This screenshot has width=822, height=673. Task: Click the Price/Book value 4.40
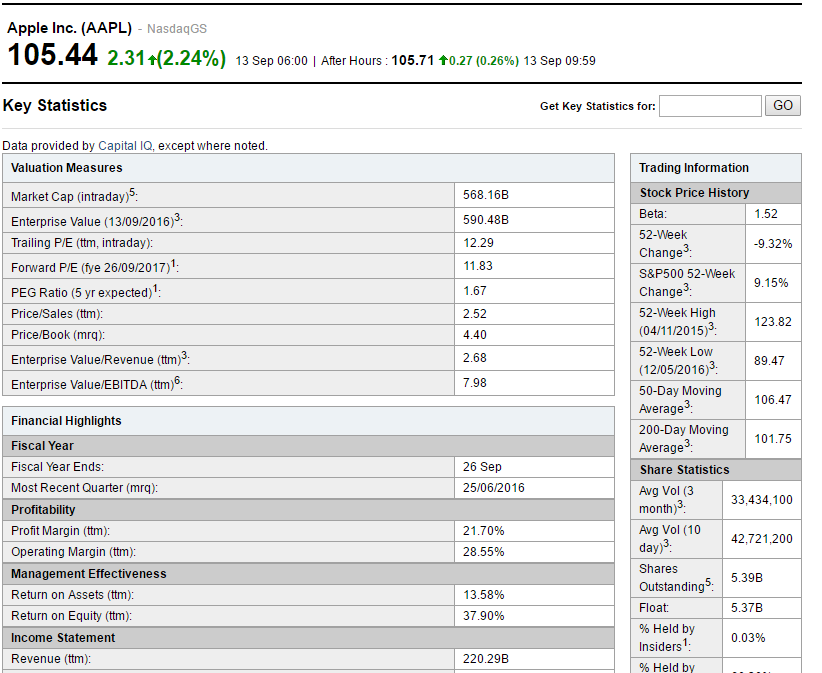click(474, 335)
